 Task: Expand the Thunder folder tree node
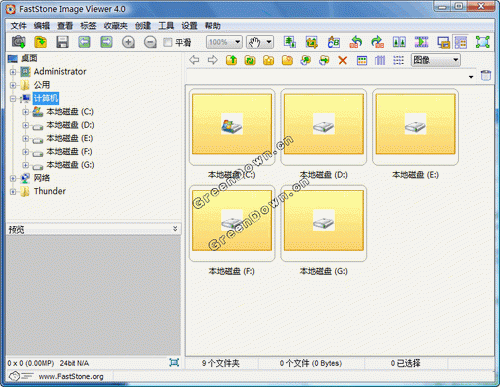(13, 192)
